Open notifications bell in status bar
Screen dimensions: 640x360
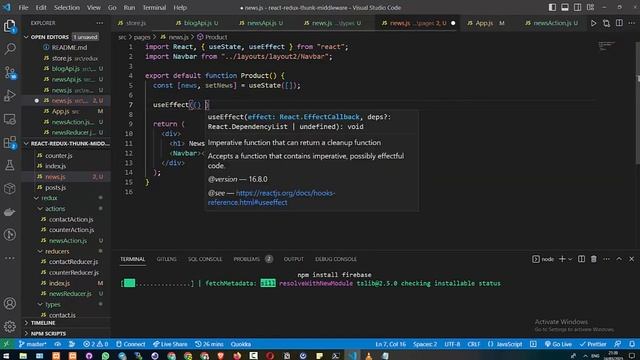pyautogui.click(x=631, y=344)
